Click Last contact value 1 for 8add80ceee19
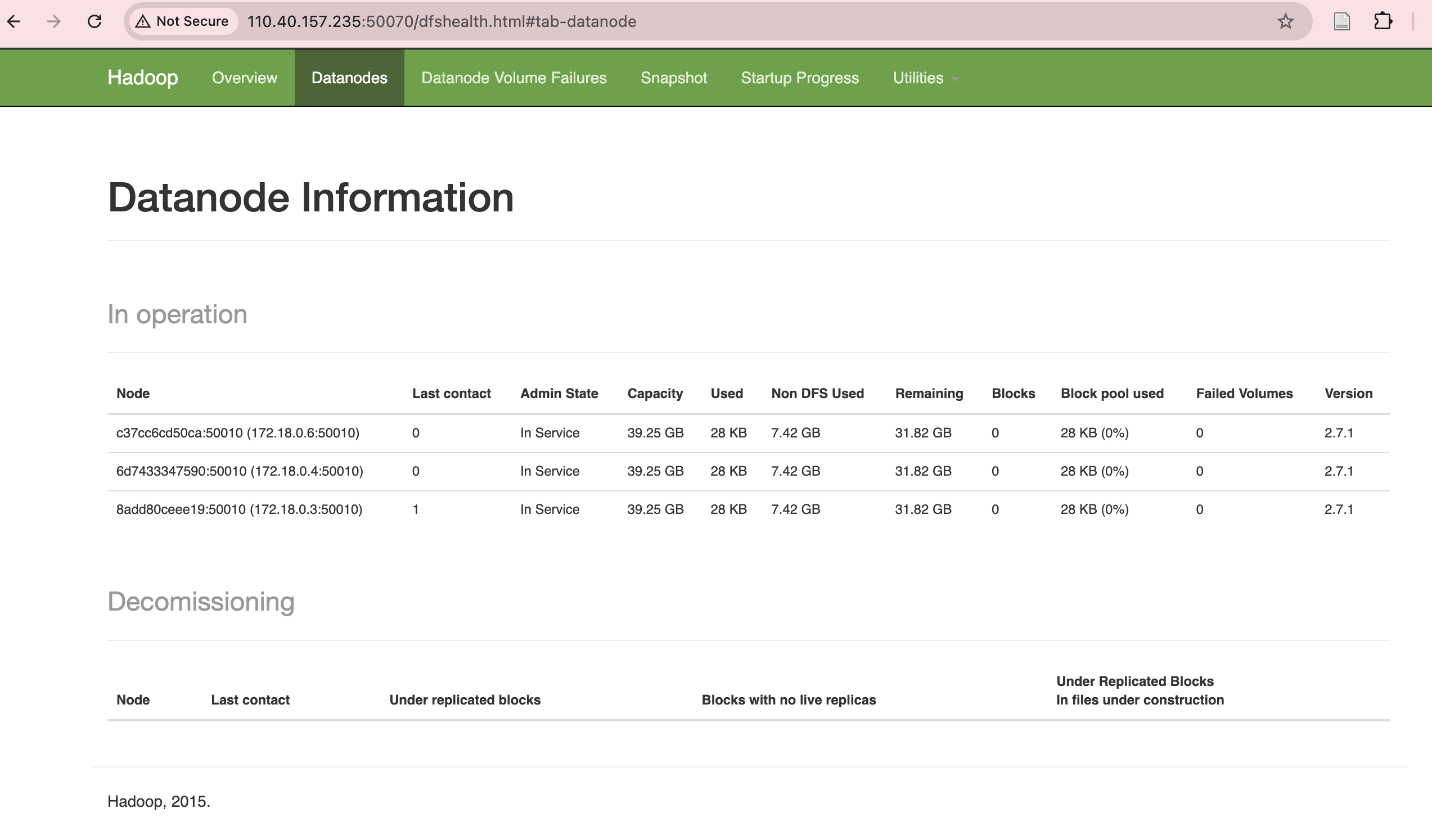This screenshot has height=840, width=1432. [x=416, y=509]
